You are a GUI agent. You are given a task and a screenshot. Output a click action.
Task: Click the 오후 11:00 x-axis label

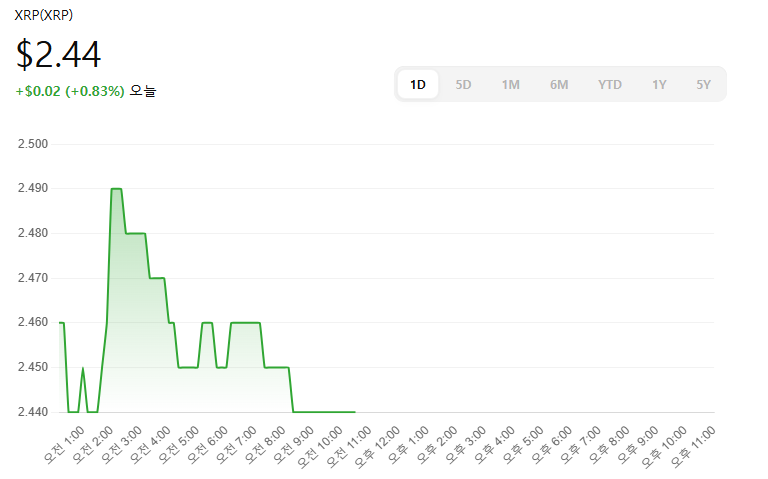693,447
